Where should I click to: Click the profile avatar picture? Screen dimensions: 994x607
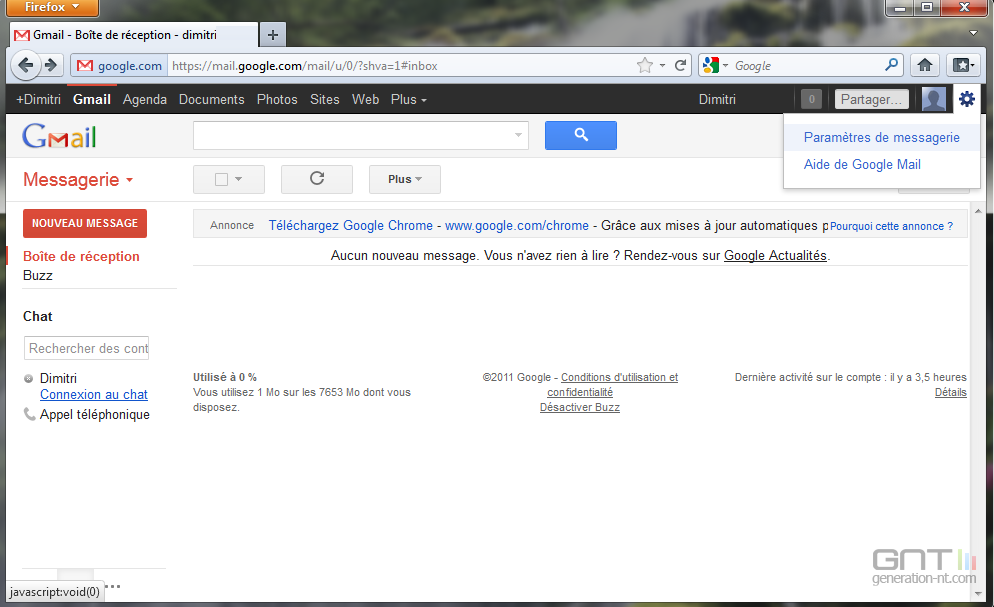coord(933,99)
